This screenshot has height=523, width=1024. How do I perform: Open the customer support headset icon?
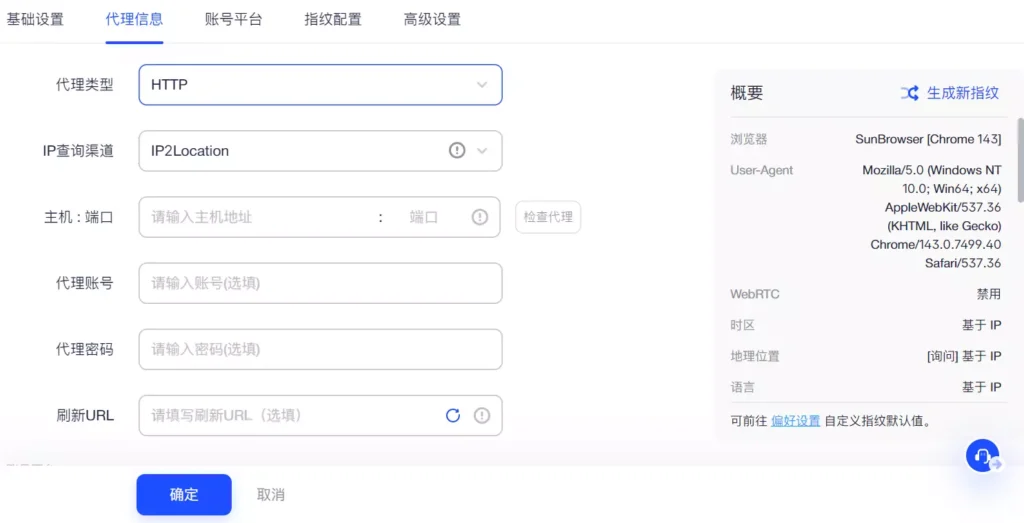(x=983, y=456)
